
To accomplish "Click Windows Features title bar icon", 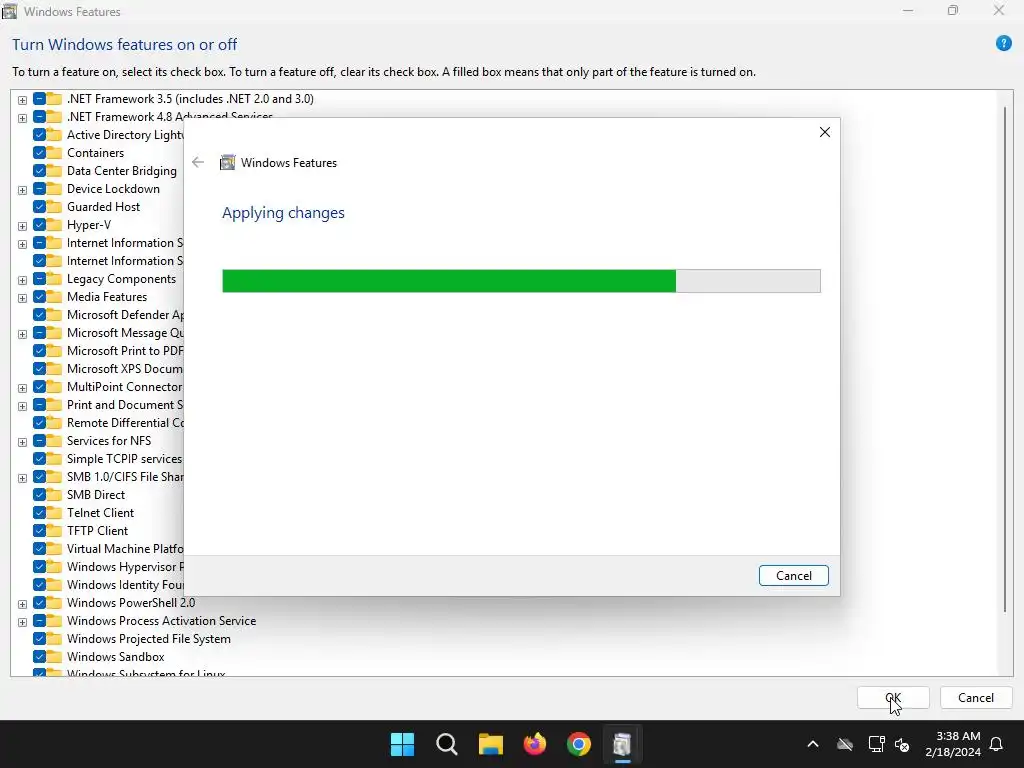I will (x=9, y=11).
